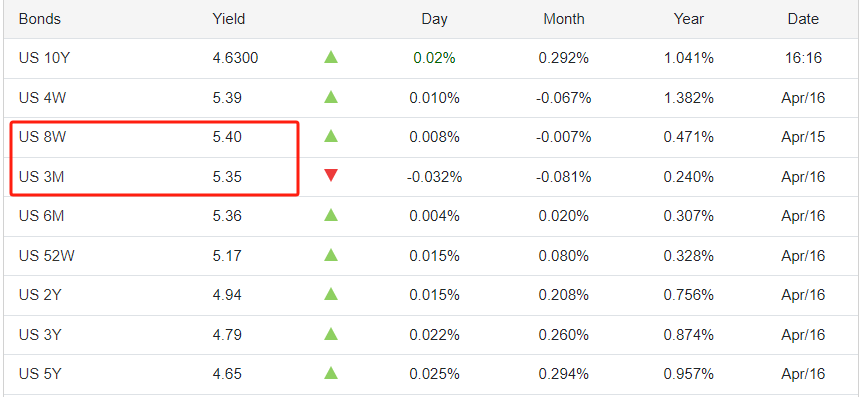Click the Year column header
This screenshot has height=397, width=861.
(689, 19)
